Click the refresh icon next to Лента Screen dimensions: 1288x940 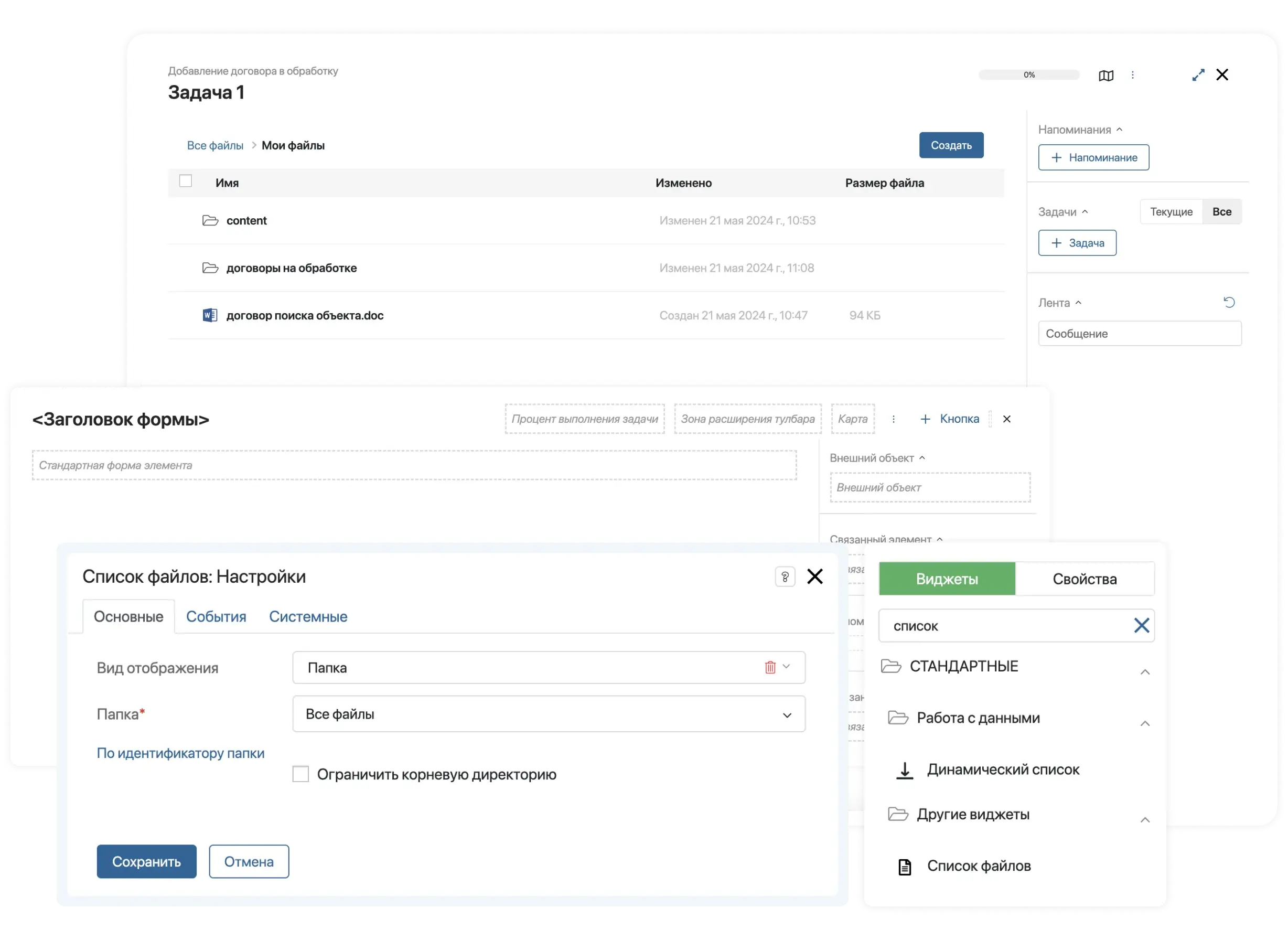coord(1229,302)
